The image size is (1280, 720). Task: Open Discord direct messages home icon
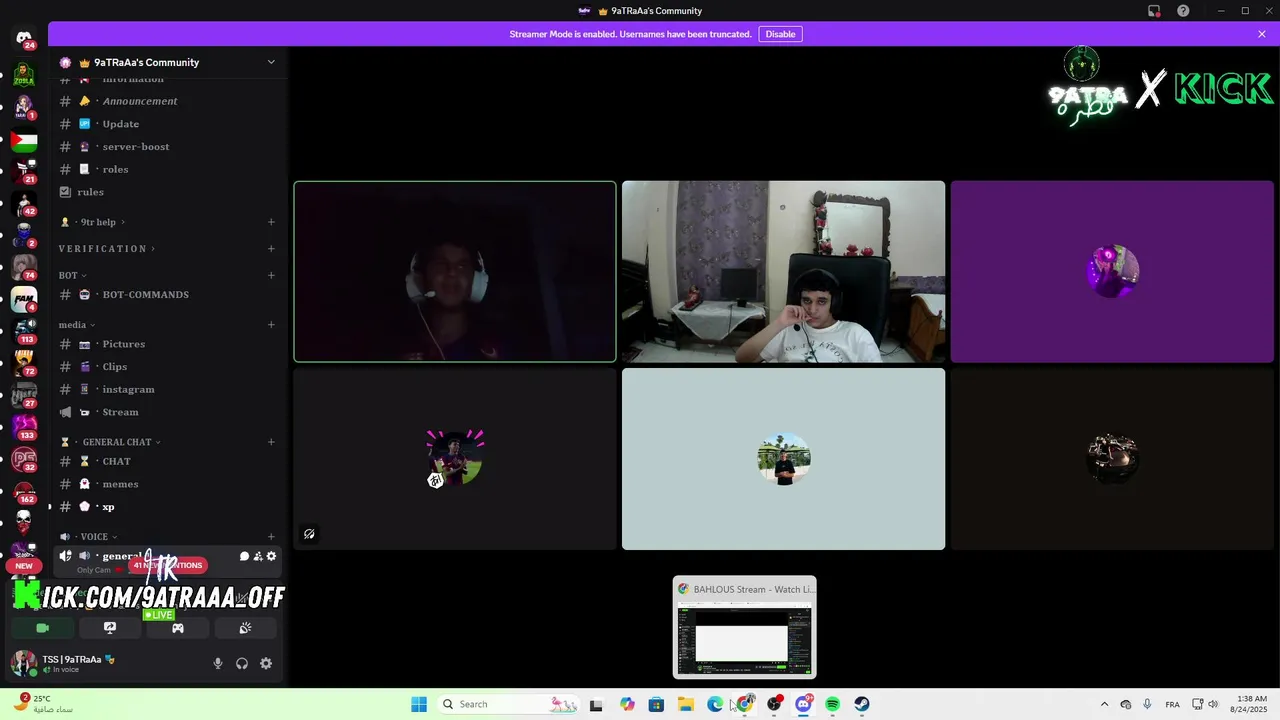coord(24,38)
